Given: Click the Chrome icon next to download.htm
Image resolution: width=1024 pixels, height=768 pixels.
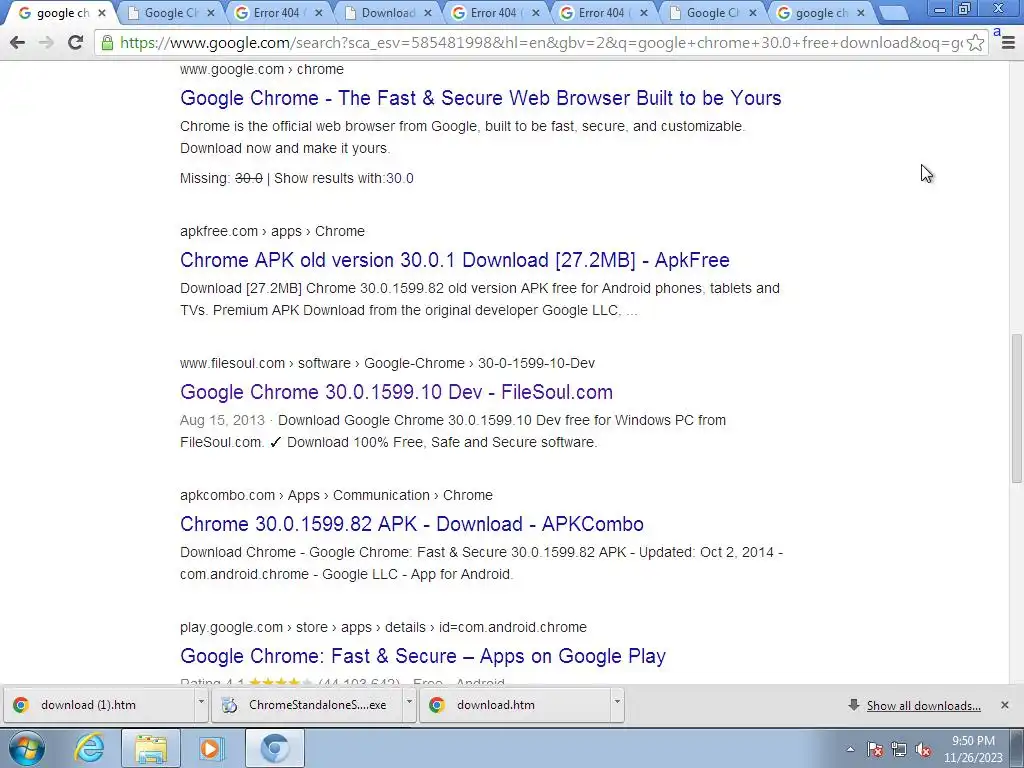Looking at the screenshot, I should pyautogui.click(x=437, y=705).
